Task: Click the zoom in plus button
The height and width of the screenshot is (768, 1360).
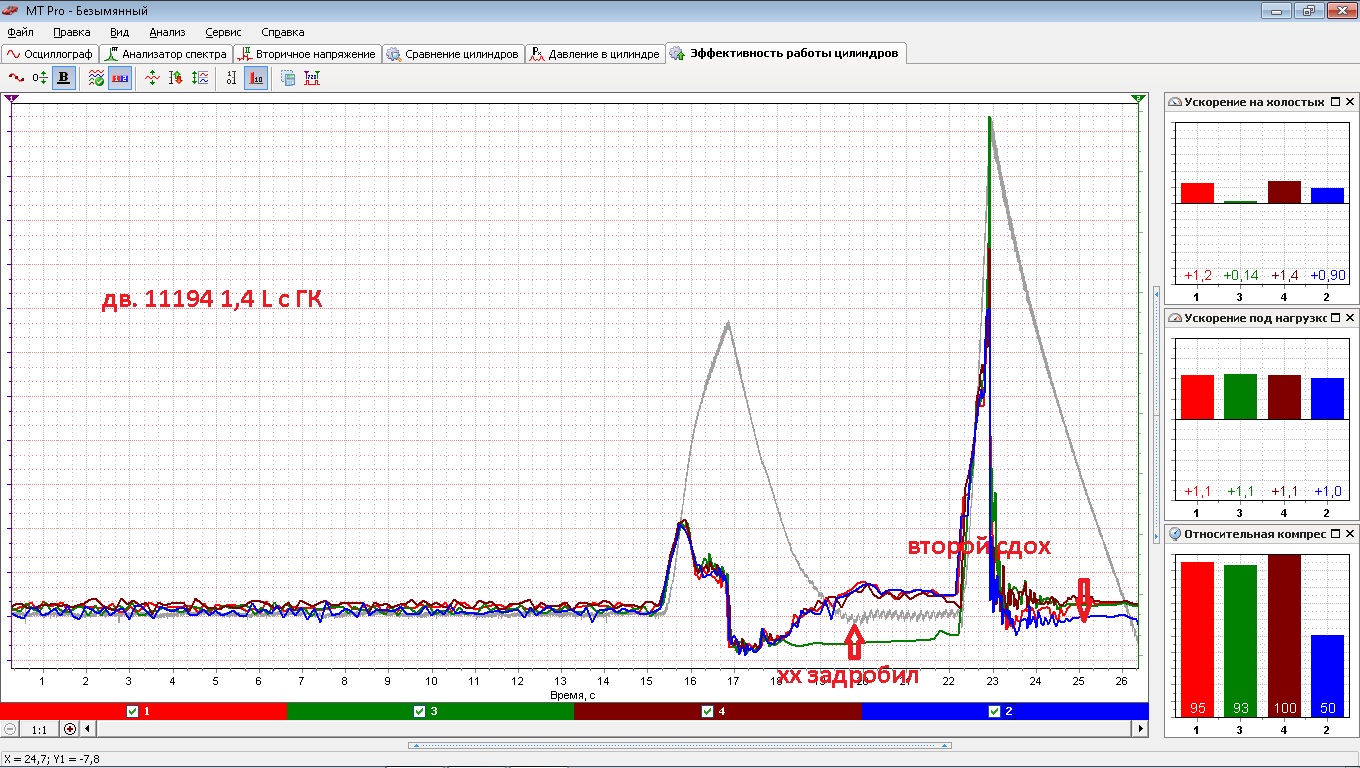Action: click(70, 729)
